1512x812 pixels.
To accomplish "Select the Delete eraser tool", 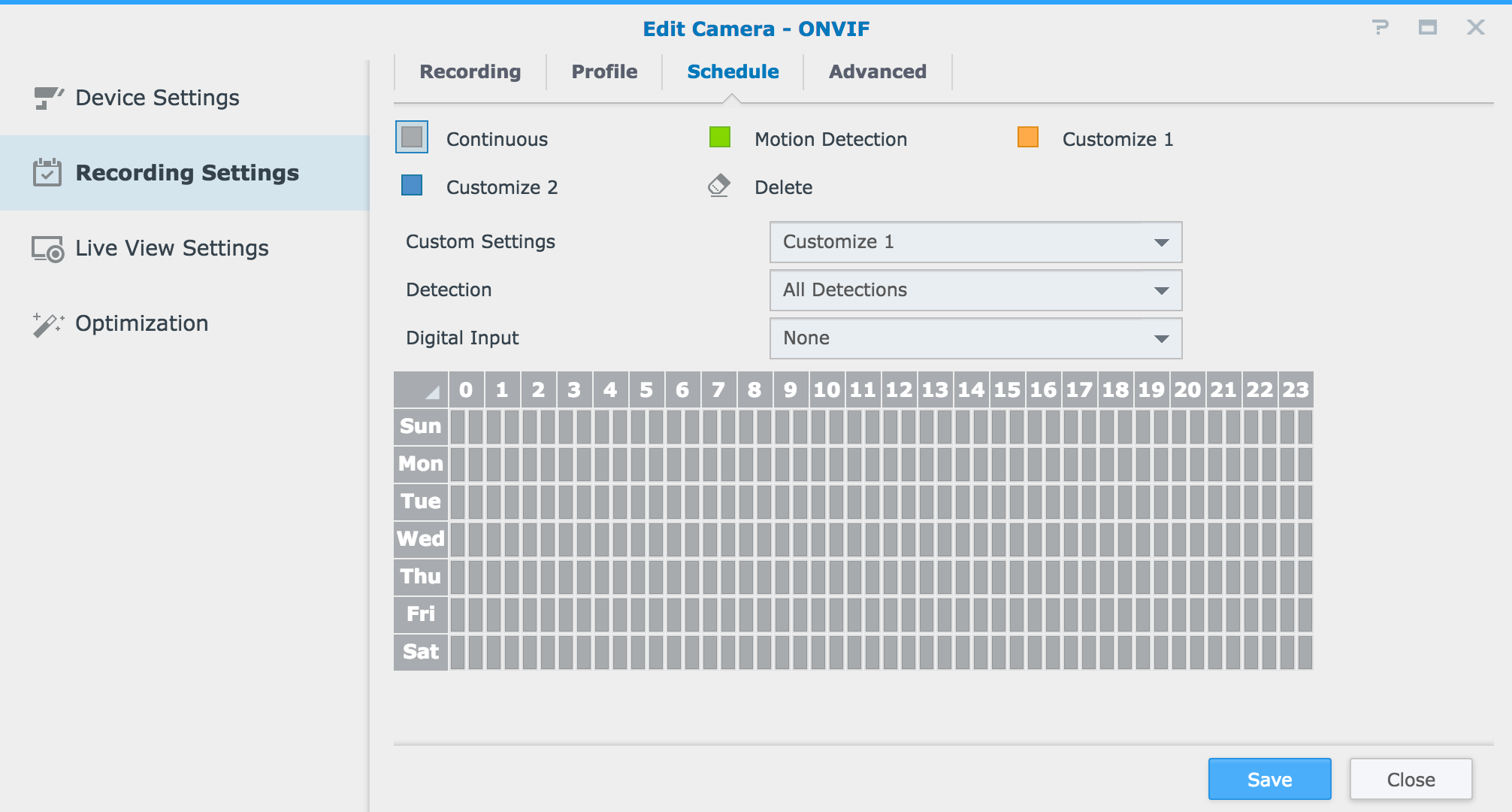I will 719,186.
